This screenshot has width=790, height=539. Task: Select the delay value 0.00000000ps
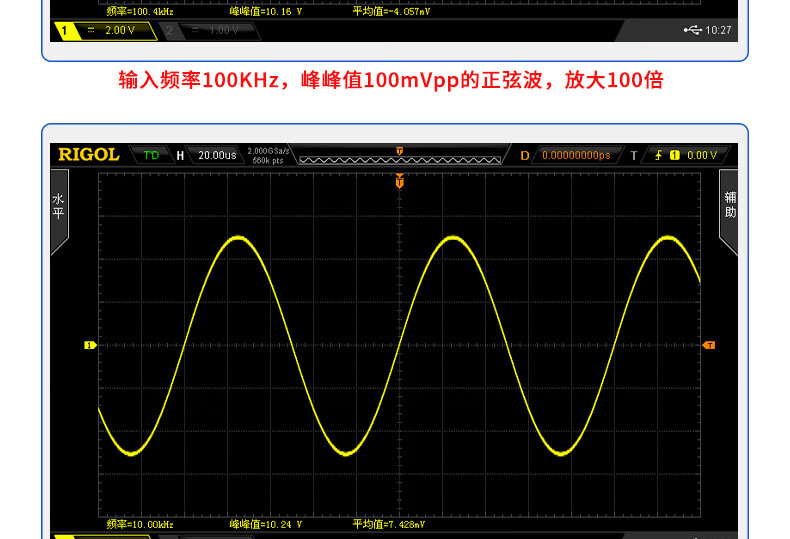point(575,155)
